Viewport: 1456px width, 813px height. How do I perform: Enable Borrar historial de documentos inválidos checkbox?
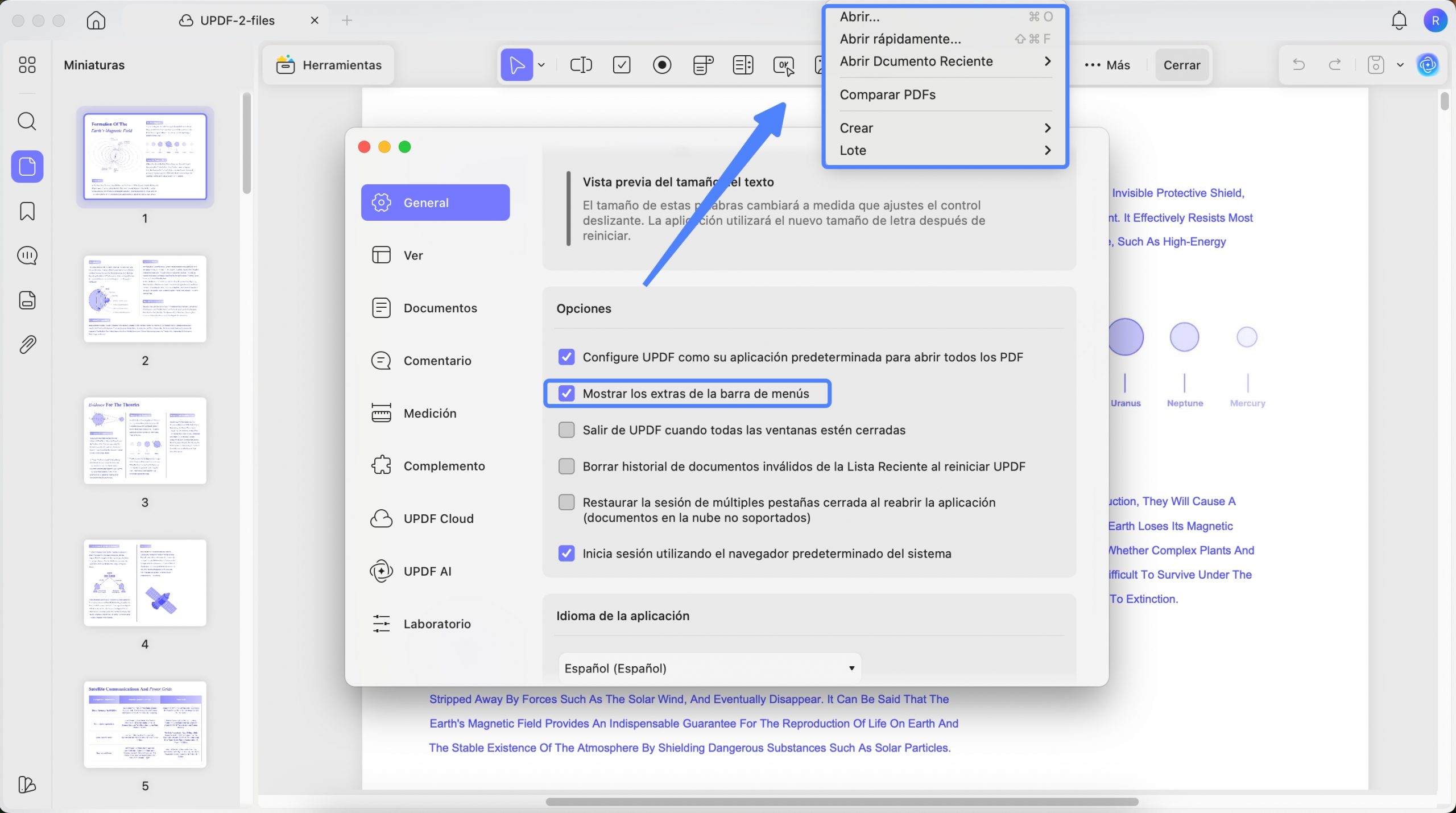[566, 466]
